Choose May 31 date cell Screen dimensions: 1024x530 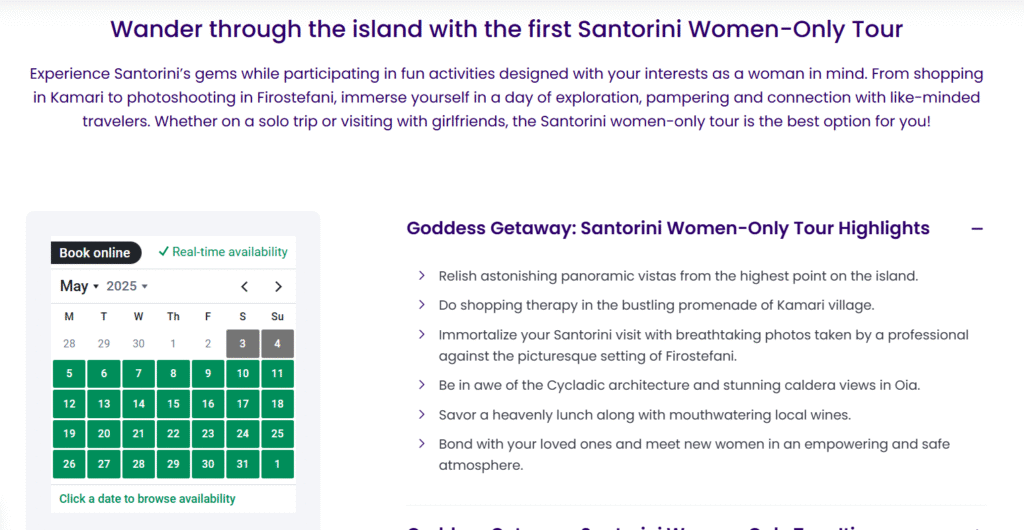[243, 464]
